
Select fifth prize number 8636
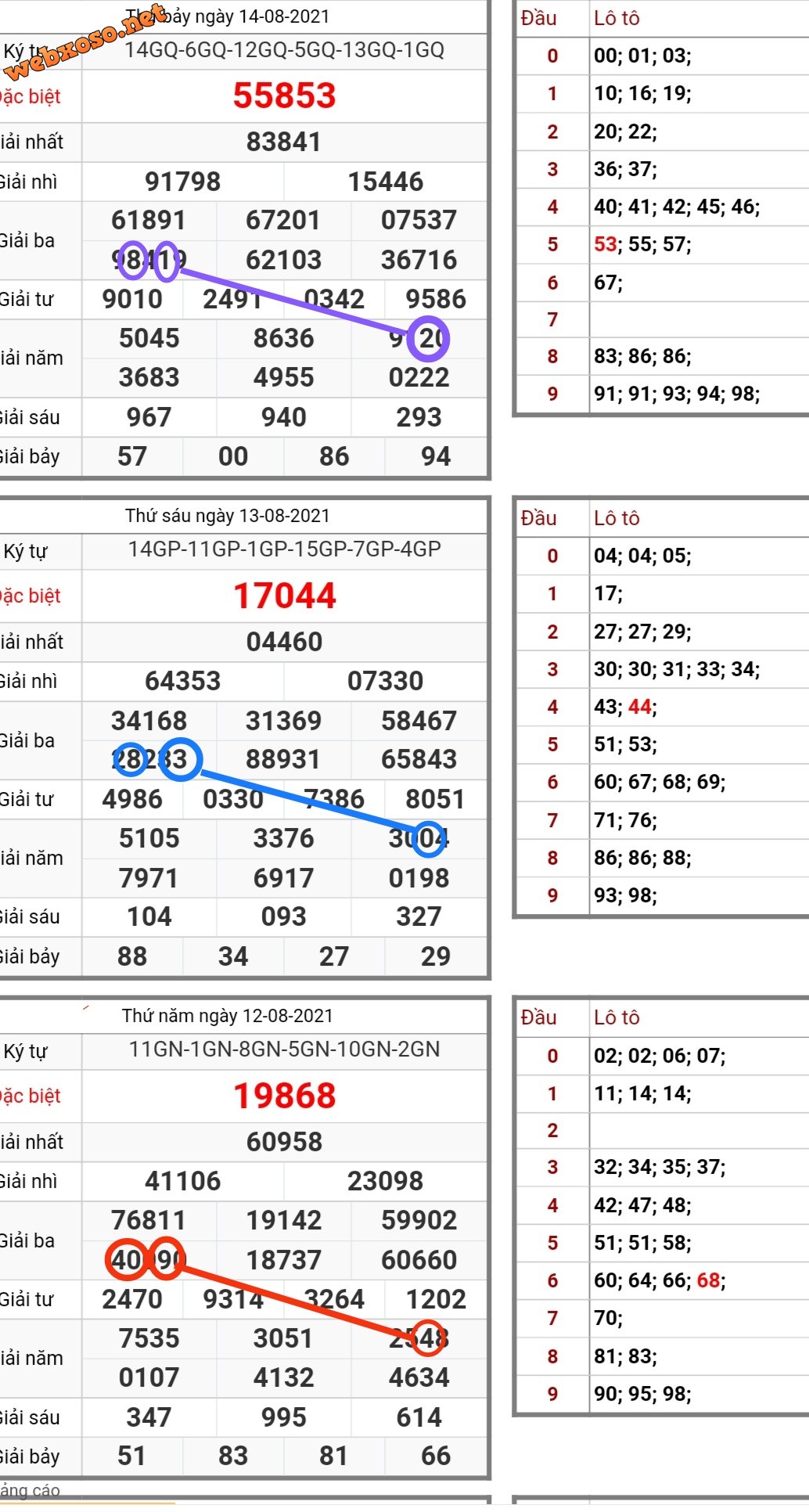click(283, 337)
